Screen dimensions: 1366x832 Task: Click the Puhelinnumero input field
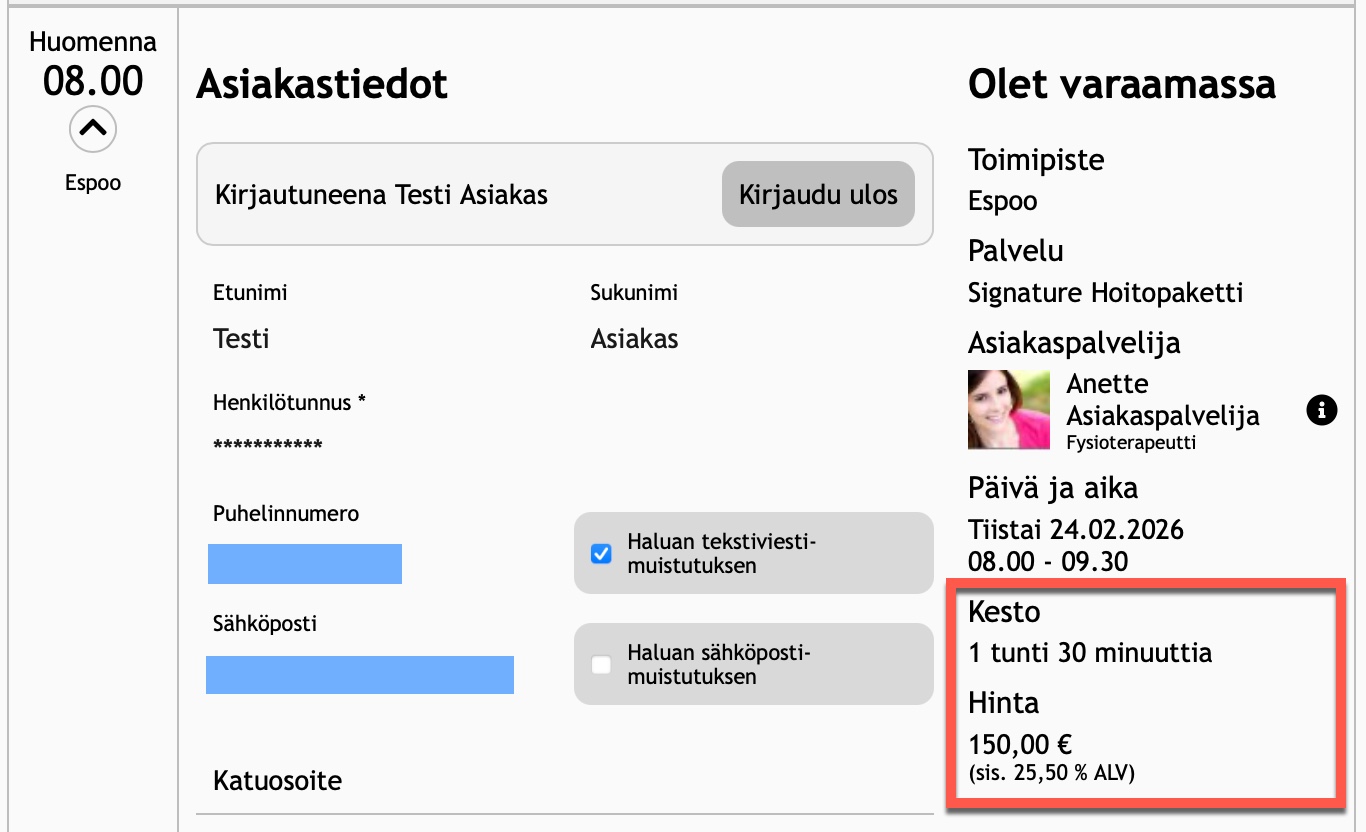click(x=305, y=564)
